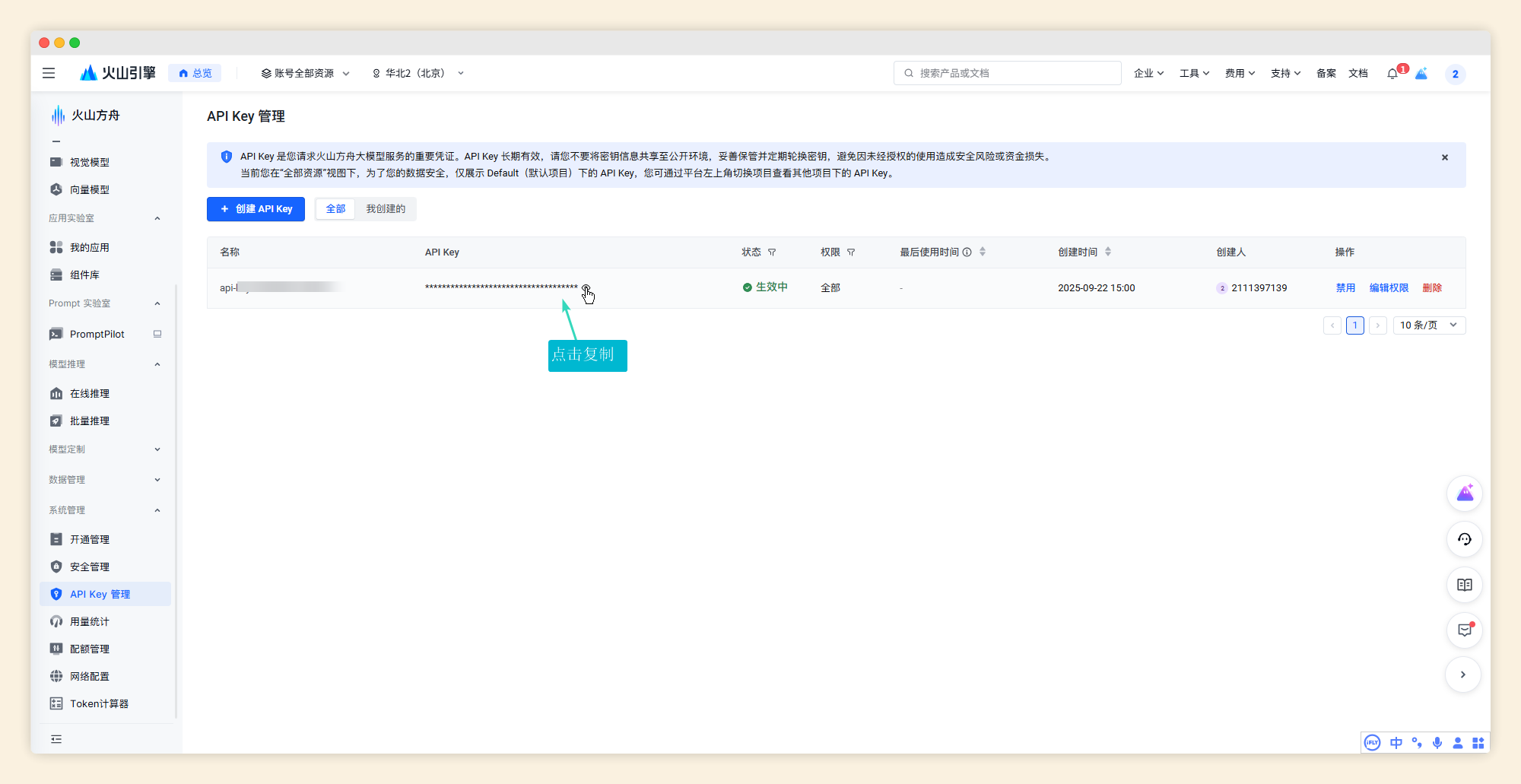Open the 用量统计 sidebar item

(90, 621)
